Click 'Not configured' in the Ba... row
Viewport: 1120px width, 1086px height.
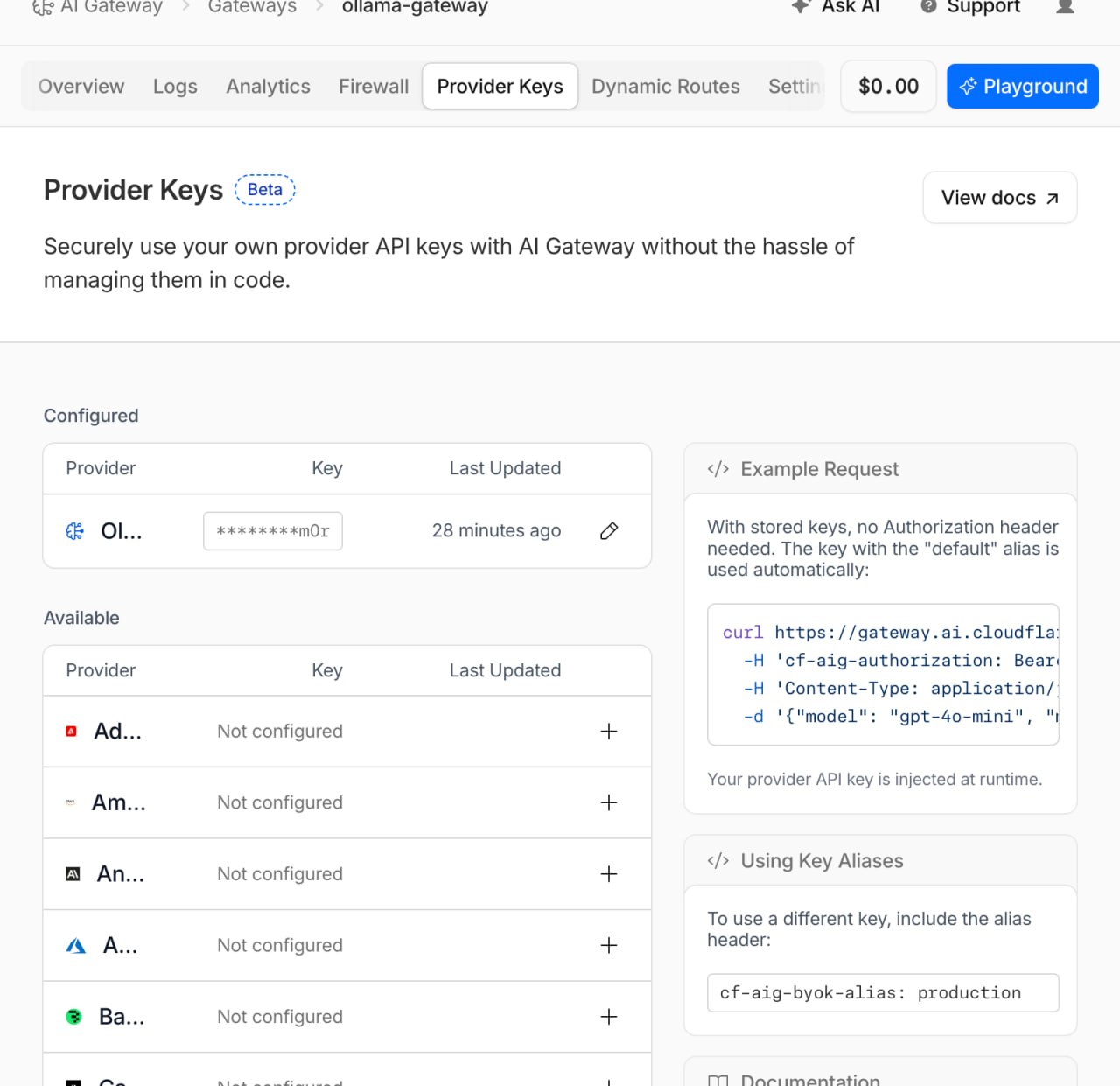coord(280,1017)
